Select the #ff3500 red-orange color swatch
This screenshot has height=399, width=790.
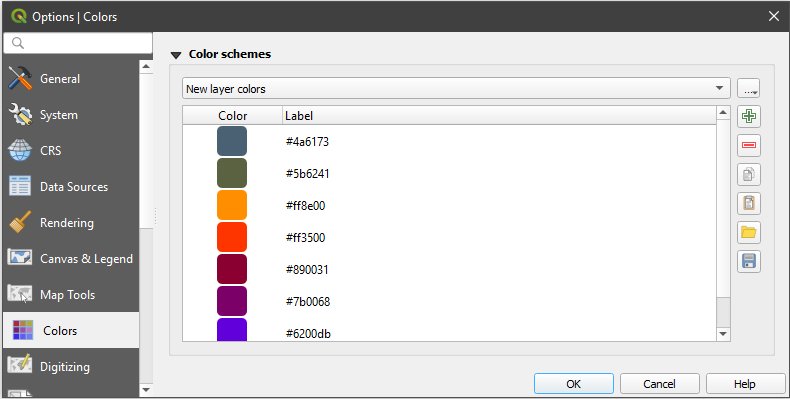point(232,237)
